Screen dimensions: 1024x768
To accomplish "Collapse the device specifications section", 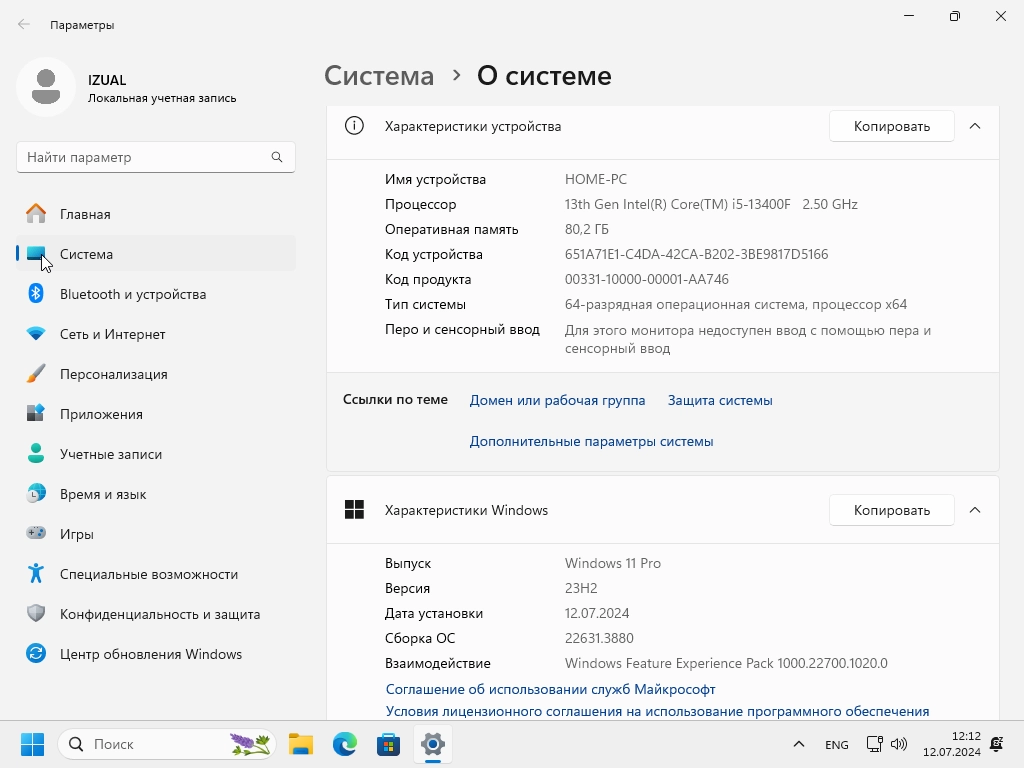I will [975, 126].
